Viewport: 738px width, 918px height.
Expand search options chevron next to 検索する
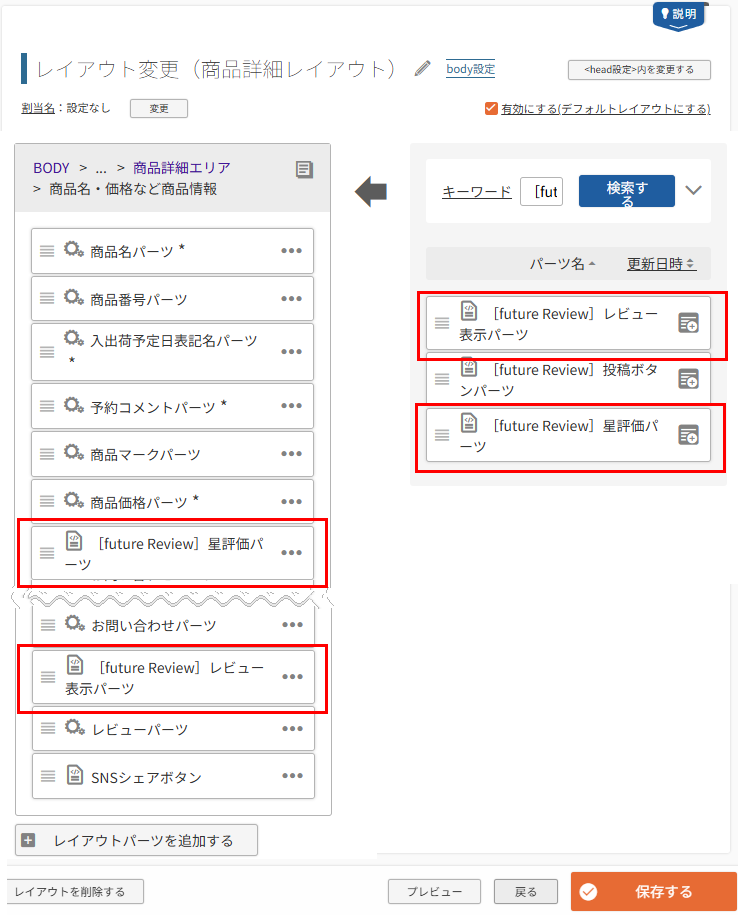coord(694,190)
